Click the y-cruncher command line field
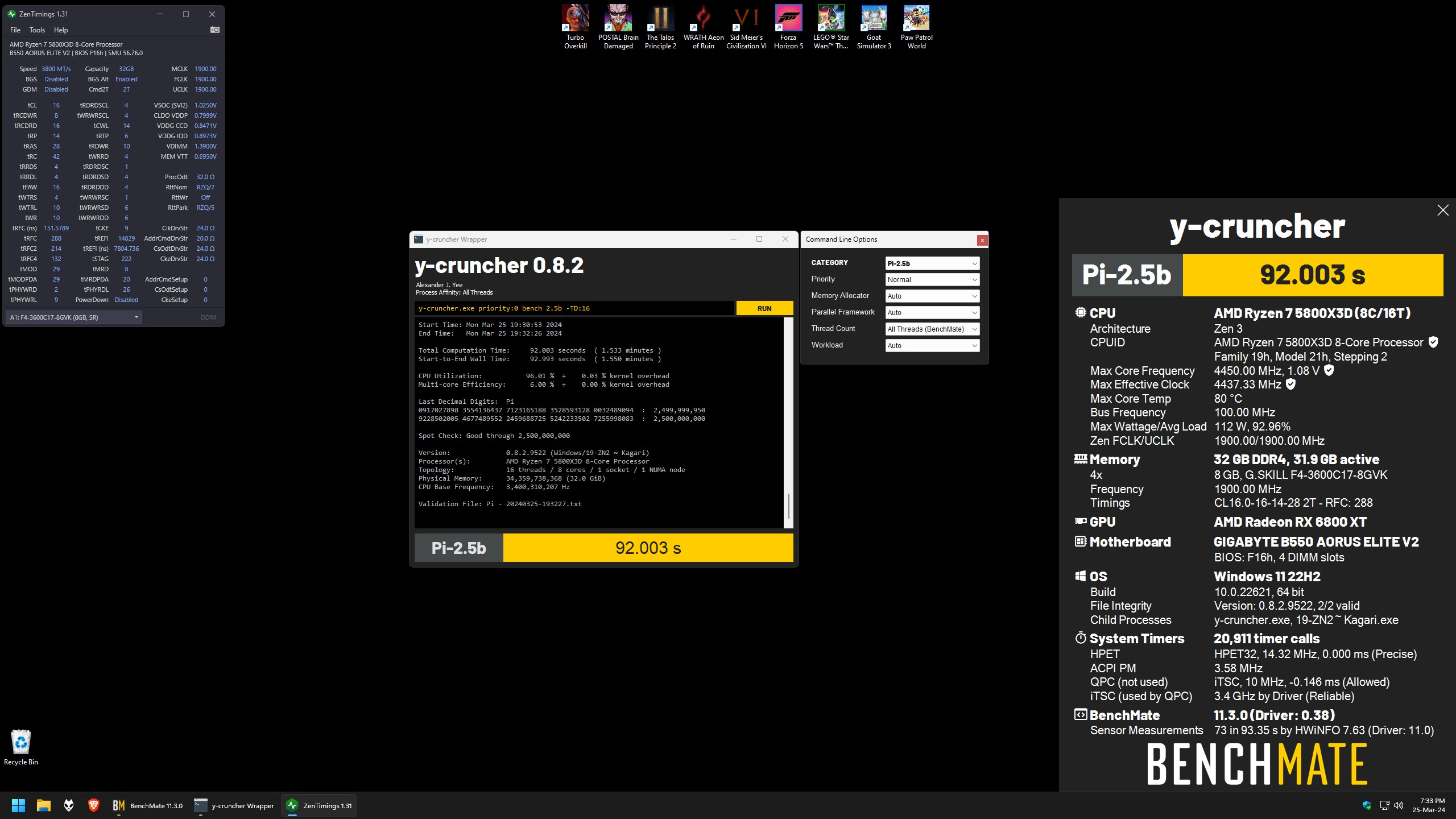1456x819 pixels. point(574,308)
